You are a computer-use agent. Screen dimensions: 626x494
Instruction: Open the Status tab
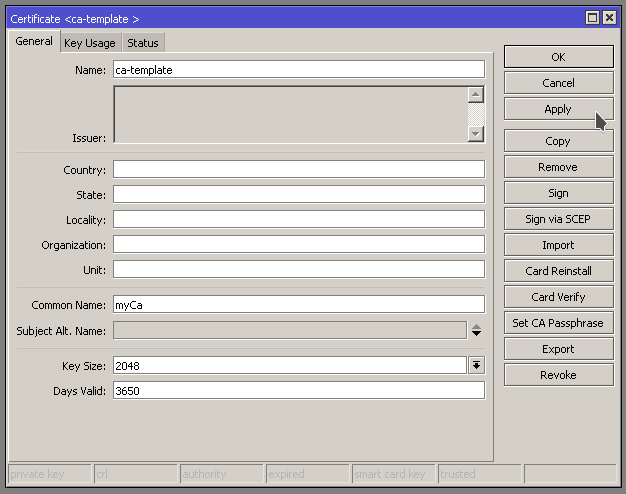(143, 43)
